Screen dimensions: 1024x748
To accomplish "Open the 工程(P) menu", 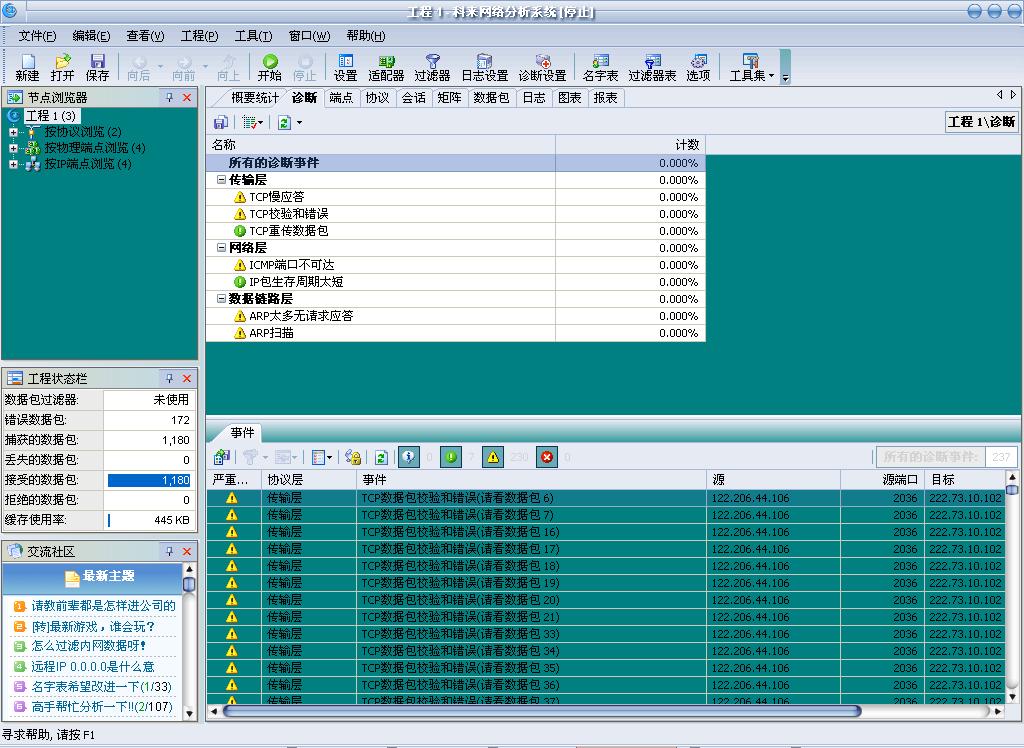I will pyautogui.click(x=198, y=36).
